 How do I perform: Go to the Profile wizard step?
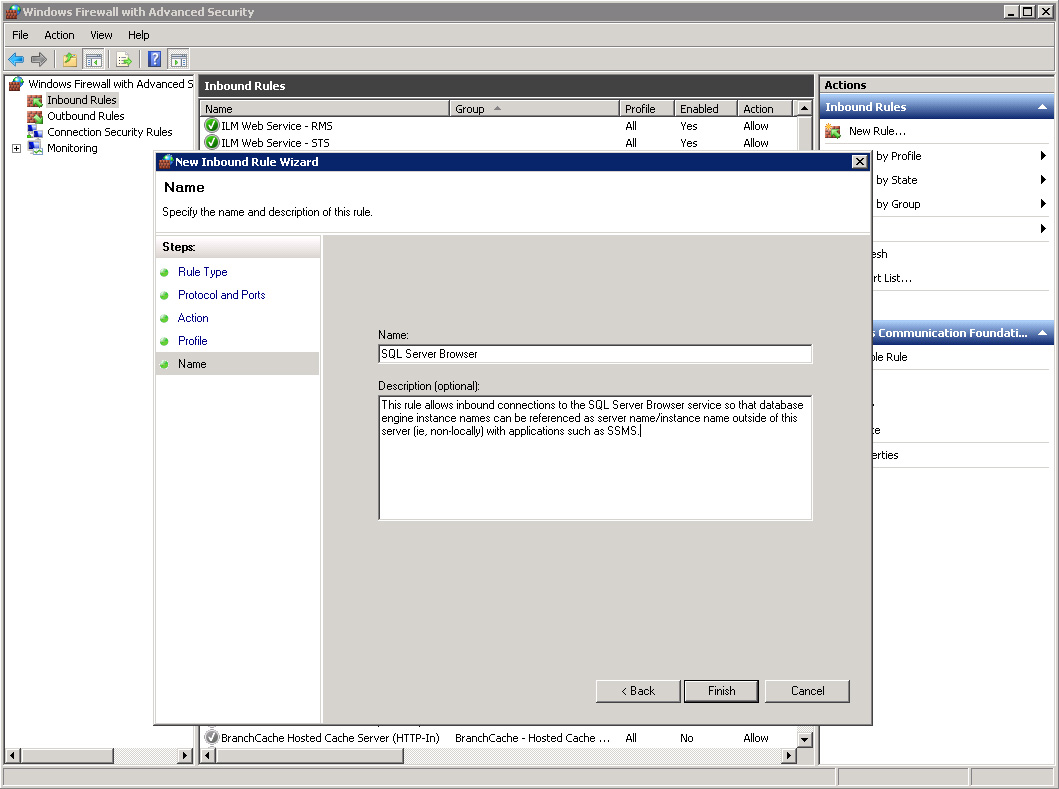click(x=192, y=340)
